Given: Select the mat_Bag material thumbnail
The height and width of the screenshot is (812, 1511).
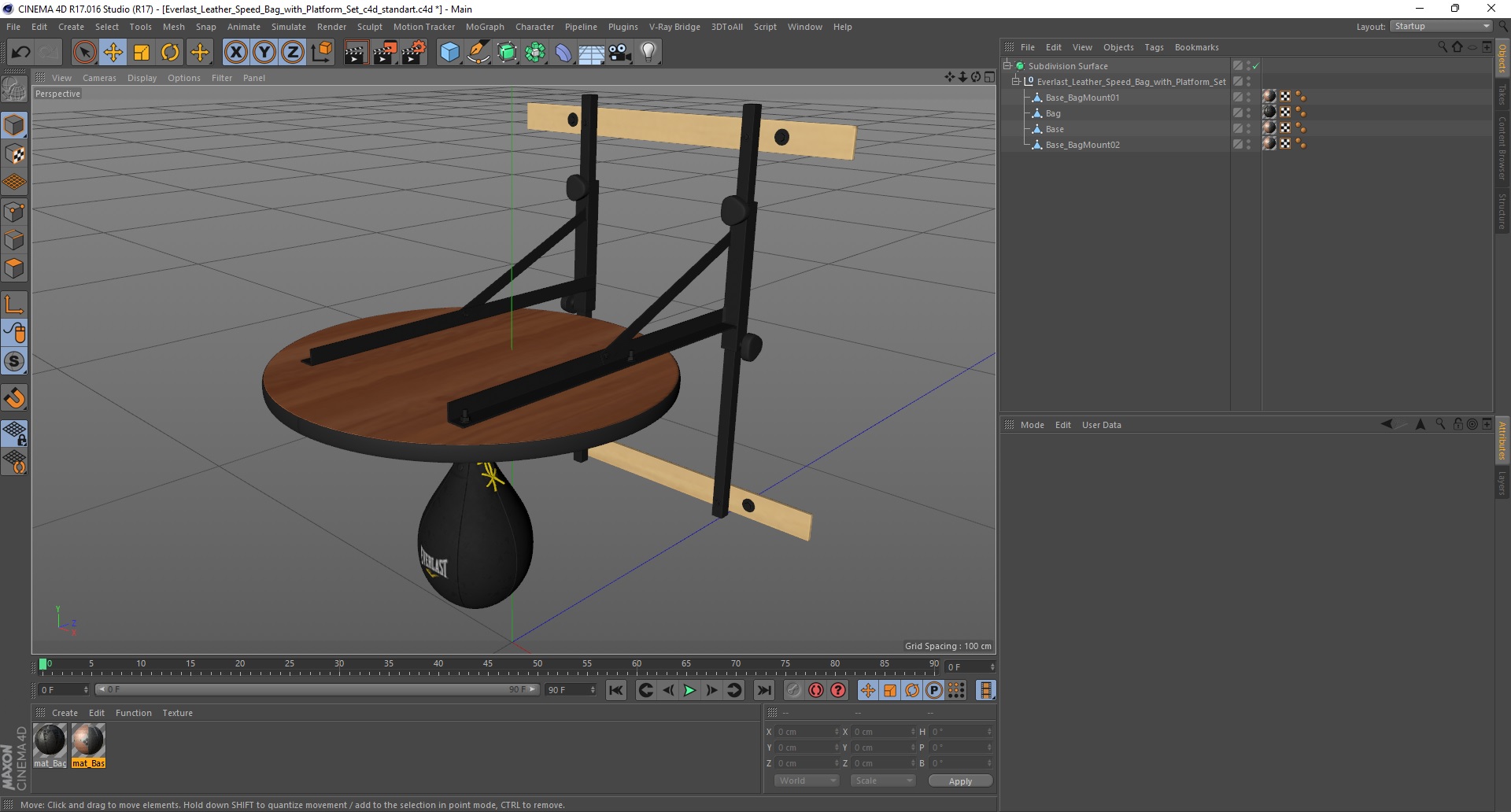Looking at the screenshot, I should (x=50, y=740).
